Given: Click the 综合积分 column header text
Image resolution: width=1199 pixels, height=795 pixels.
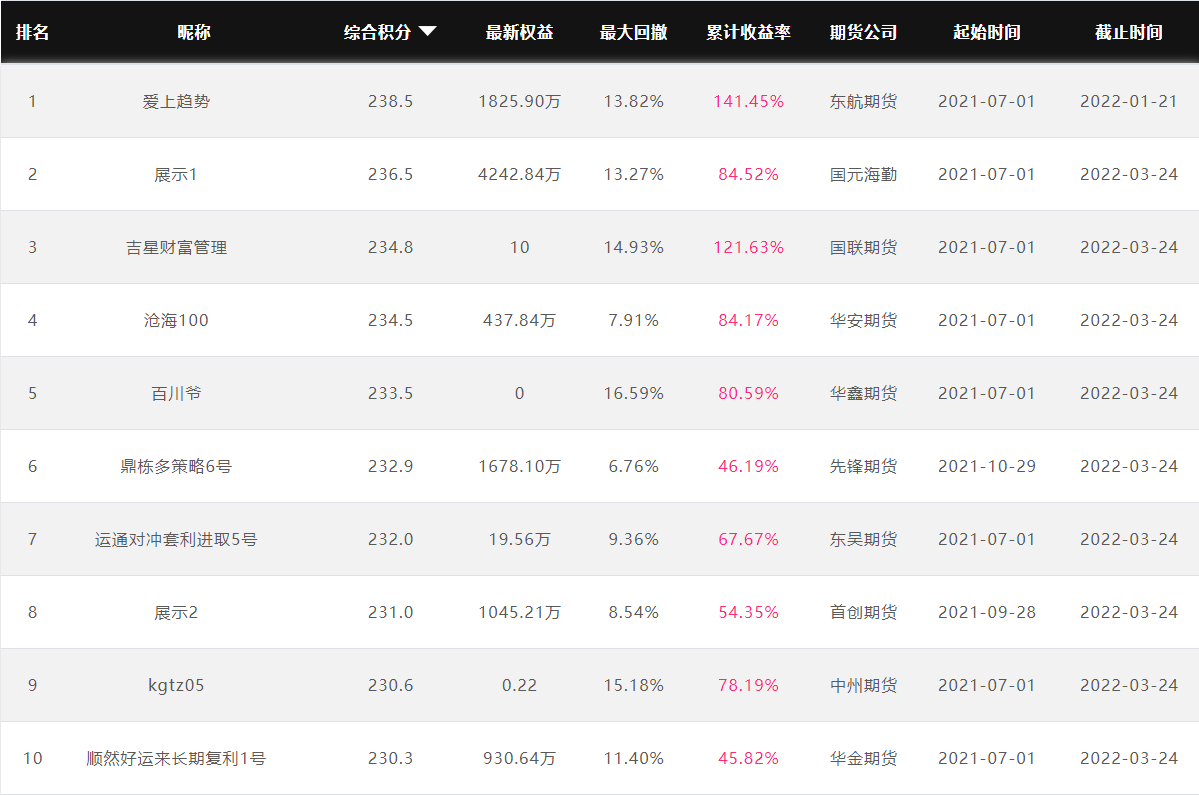Looking at the screenshot, I should click(x=377, y=32).
